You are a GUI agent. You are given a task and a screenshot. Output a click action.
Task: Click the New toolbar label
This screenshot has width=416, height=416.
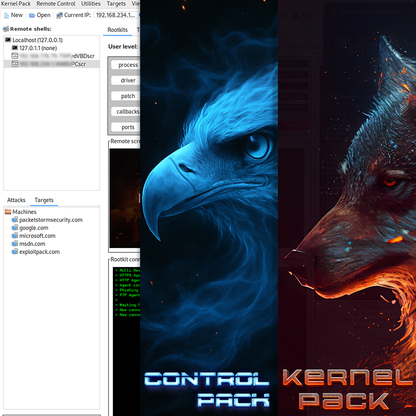coord(17,15)
